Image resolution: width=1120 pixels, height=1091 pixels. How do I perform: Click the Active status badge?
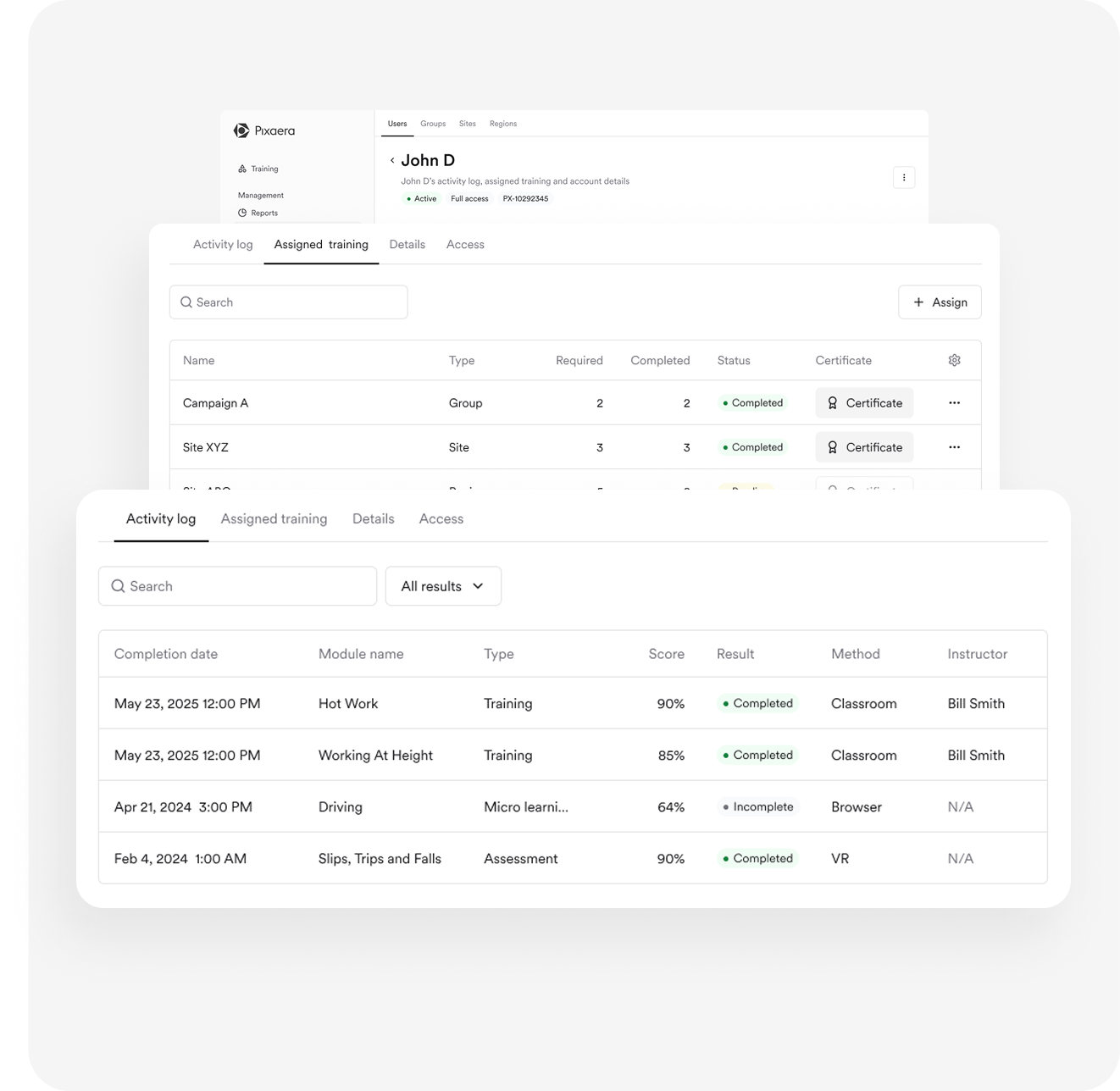(x=421, y=198)
